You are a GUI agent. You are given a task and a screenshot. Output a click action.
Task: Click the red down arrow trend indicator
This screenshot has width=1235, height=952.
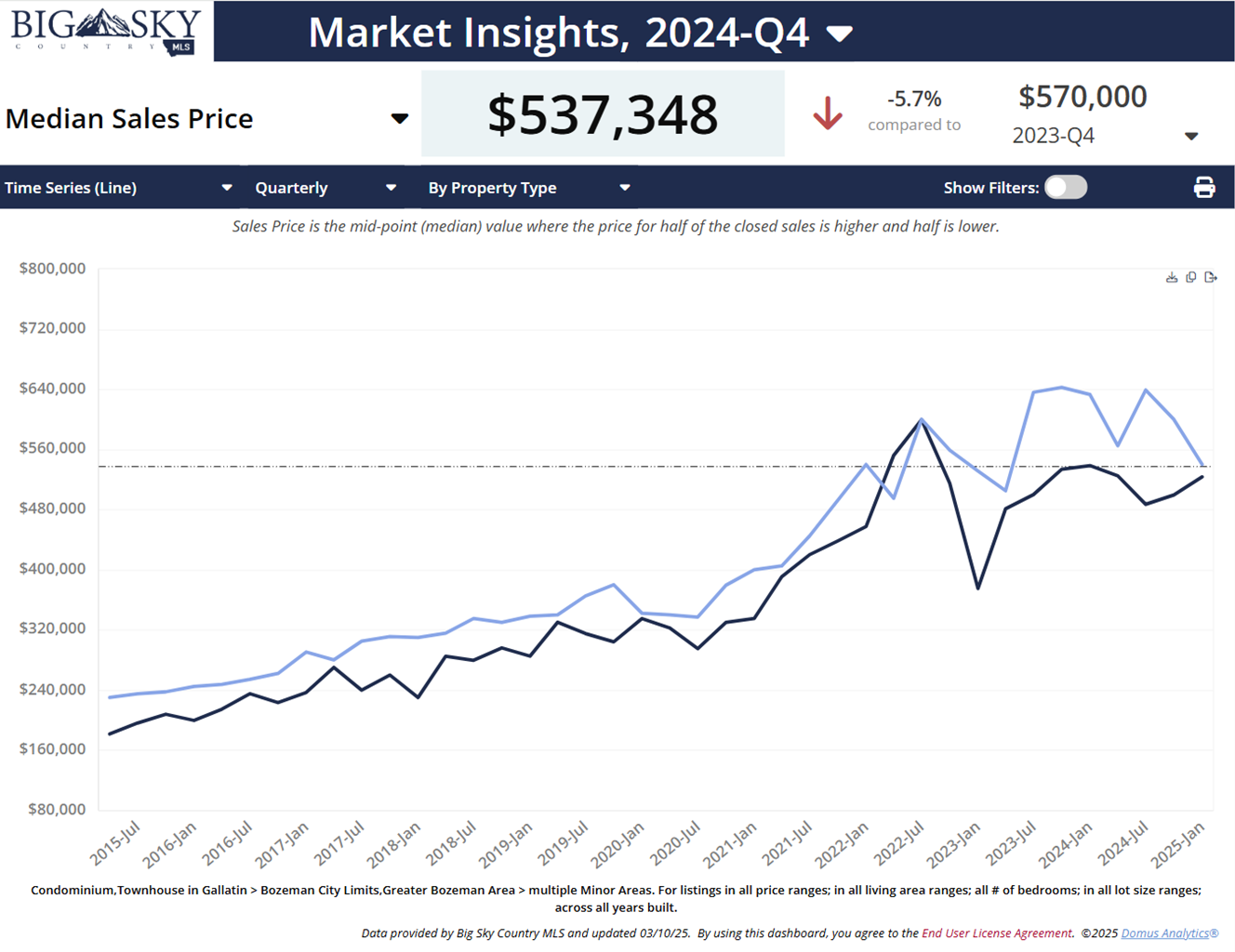click(x=827, y=114)
